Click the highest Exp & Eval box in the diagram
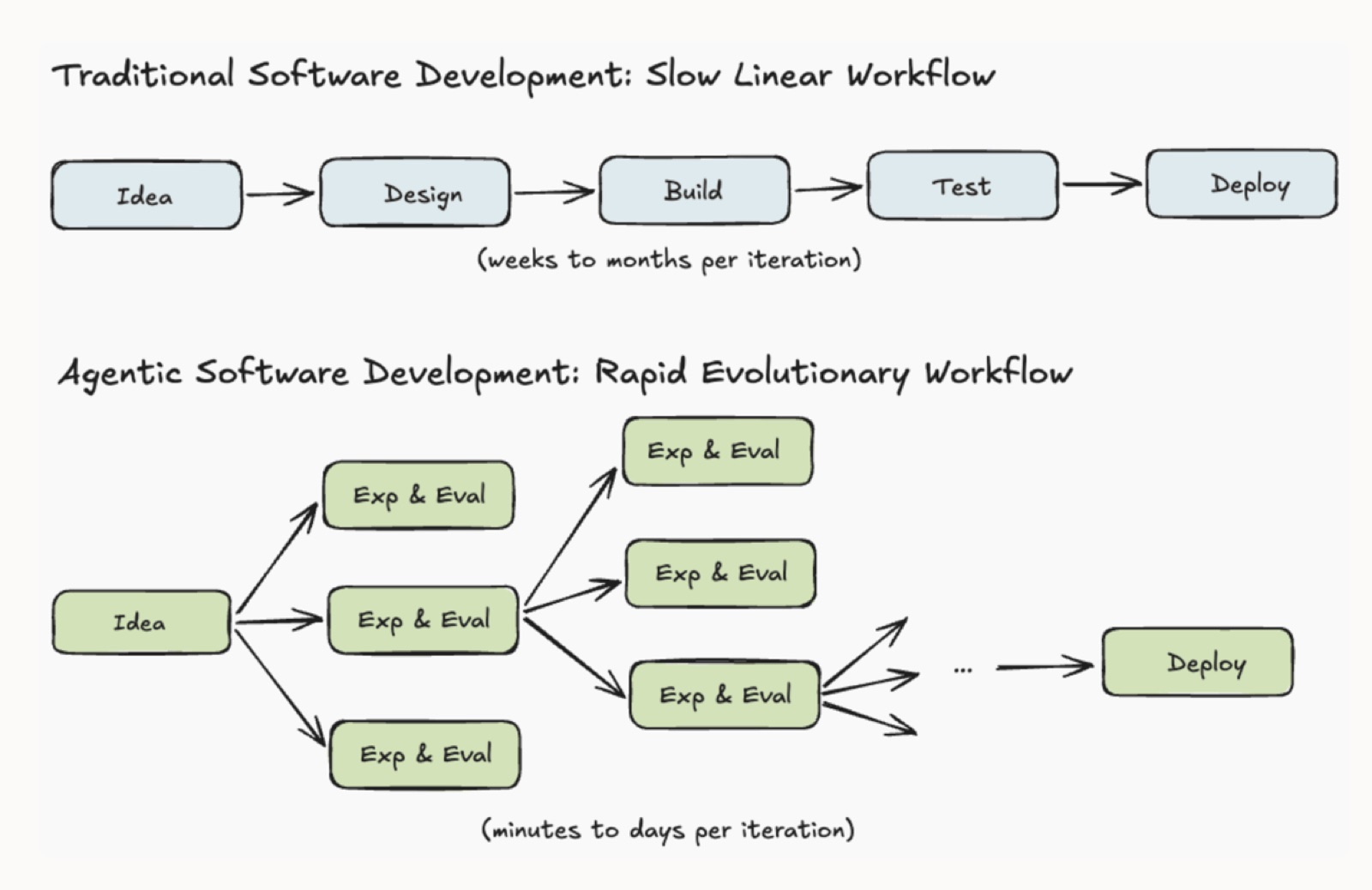The image size is (1372, 890). coord(718,451)
